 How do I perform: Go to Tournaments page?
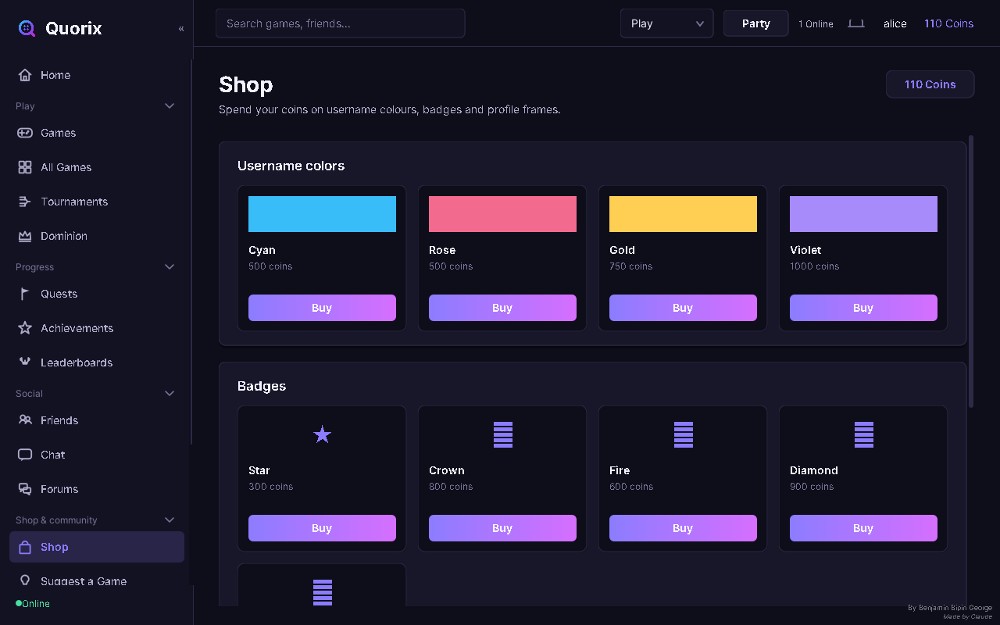tap(97, 202)
